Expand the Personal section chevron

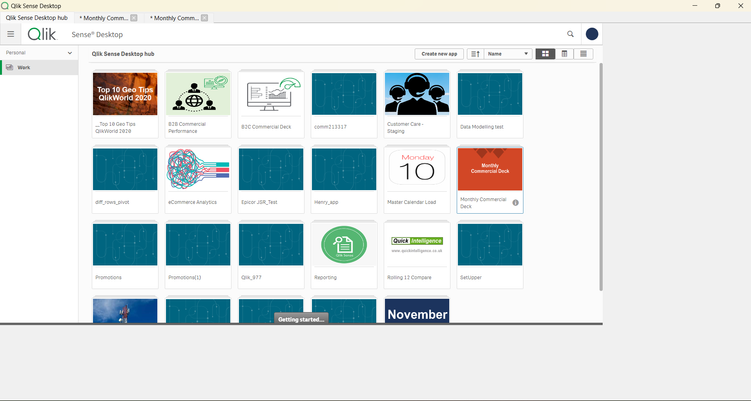point(70,53)
